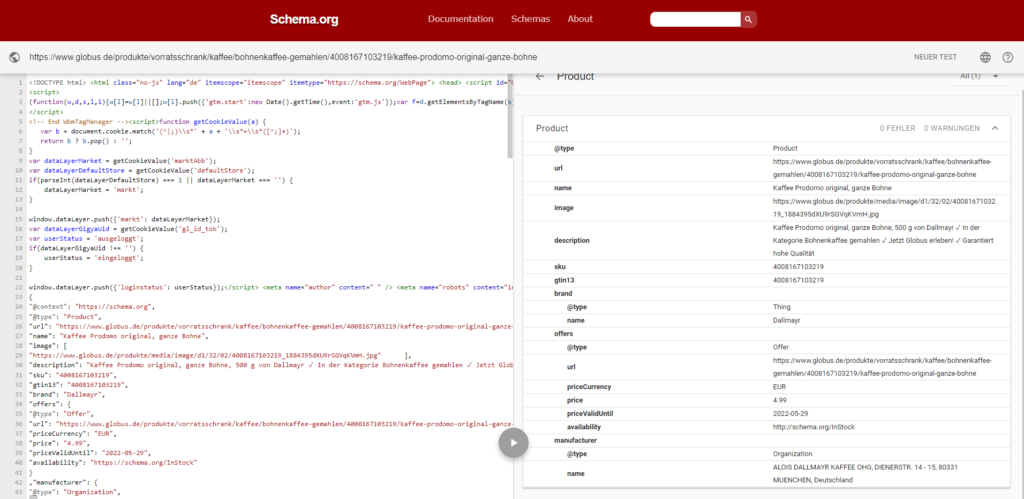This screenshot has width=1024, height=499.
Task: Click the globe icon left of URL
Action: pyautogui.click(x=14, y=57)
